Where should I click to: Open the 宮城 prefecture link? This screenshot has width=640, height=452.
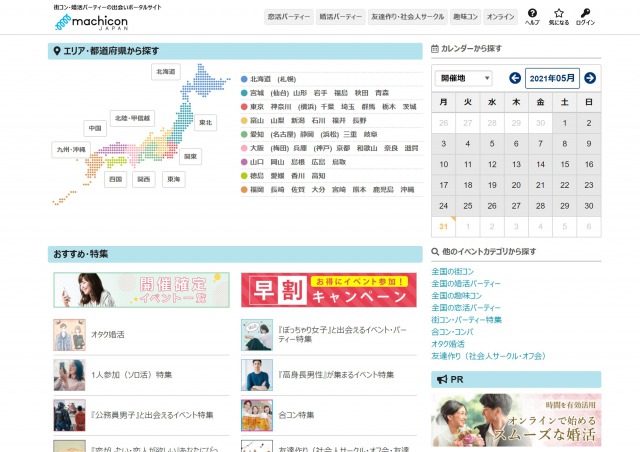coord(257,93)
